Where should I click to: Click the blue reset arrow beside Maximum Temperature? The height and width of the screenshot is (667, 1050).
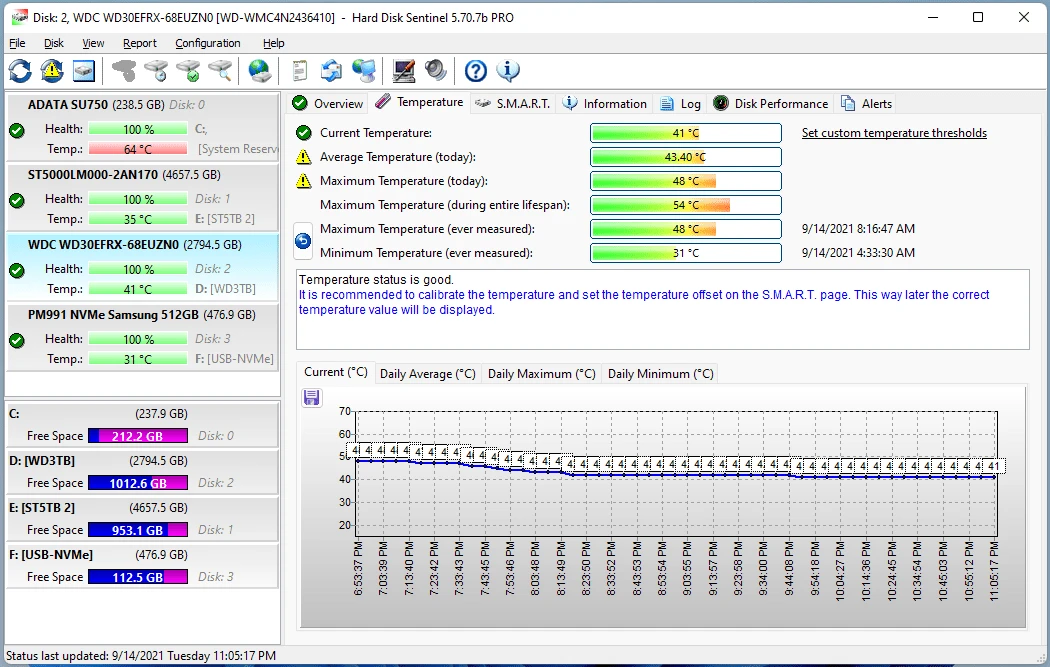(x=303, y=240)
